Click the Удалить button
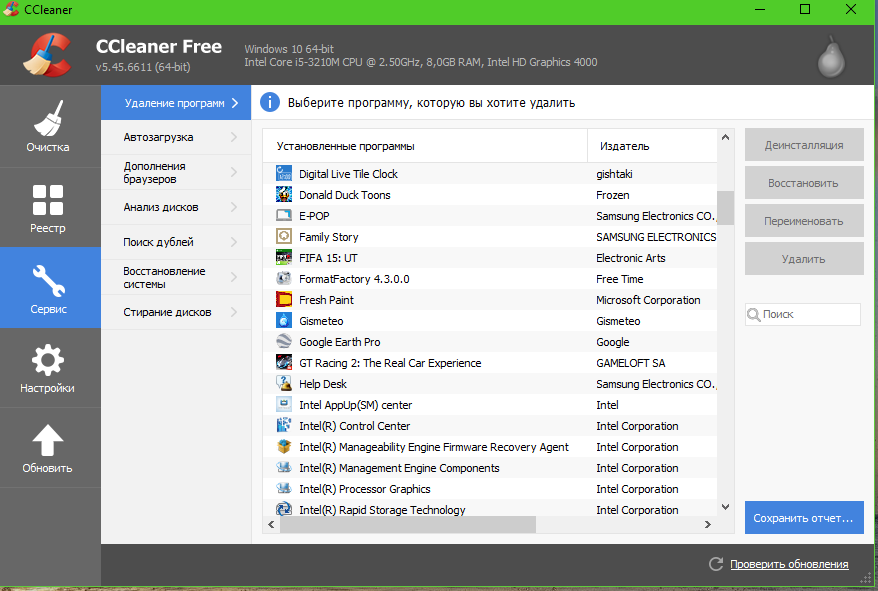The image size is (878, 591). (x=804, y=259)
